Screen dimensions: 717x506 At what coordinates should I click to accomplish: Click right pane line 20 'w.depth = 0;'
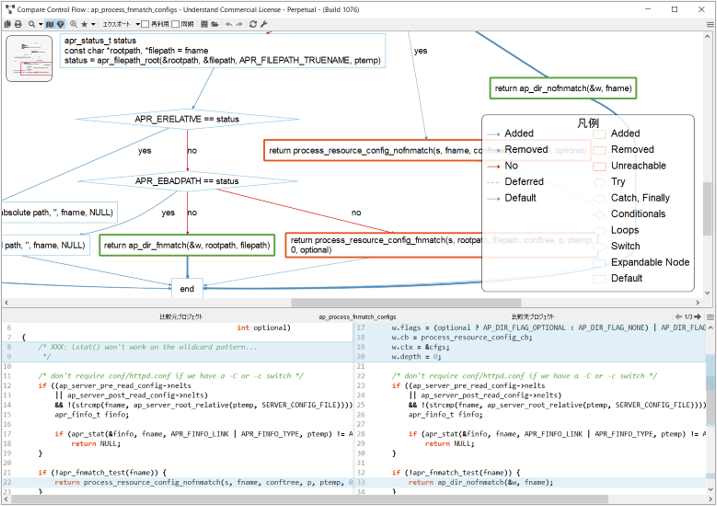pos(416,357)
